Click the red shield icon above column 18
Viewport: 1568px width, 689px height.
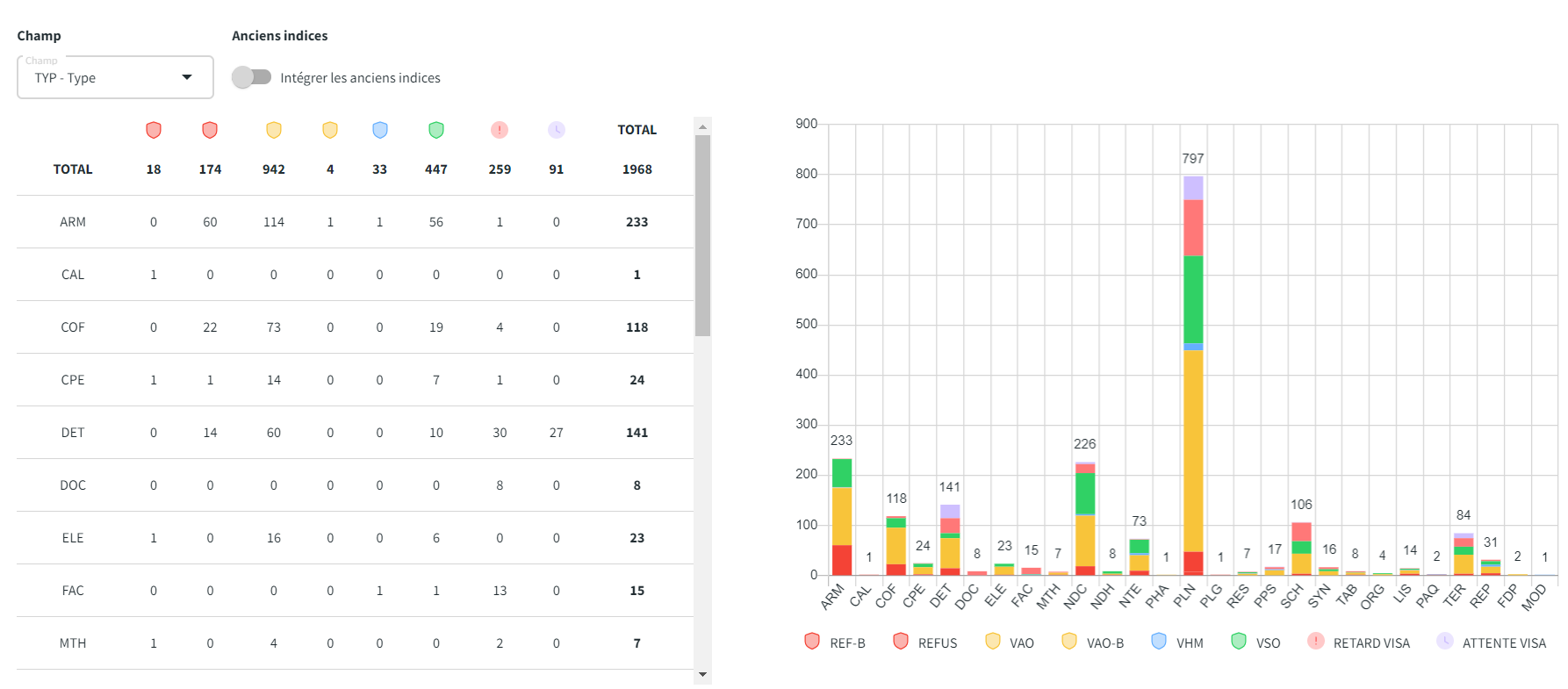pos(154,130)
